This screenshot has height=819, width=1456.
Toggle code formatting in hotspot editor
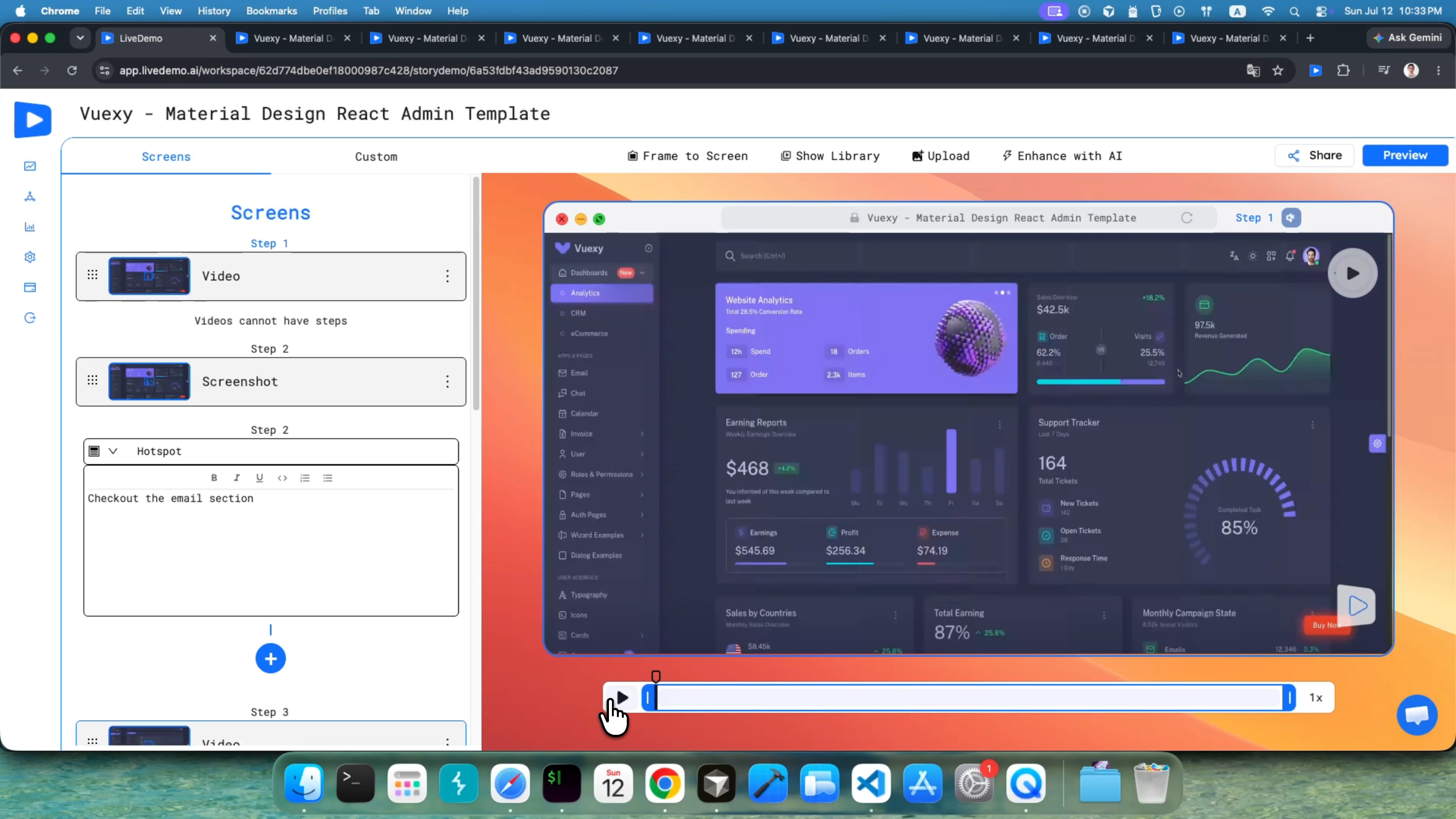click(x=282, y=478)
